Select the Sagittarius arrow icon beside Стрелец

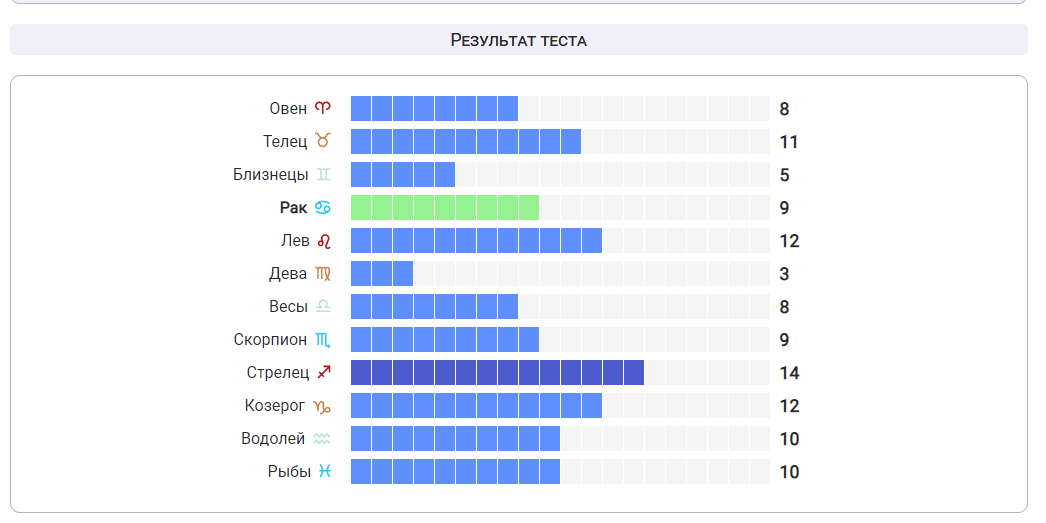click(x=322, y=372)
